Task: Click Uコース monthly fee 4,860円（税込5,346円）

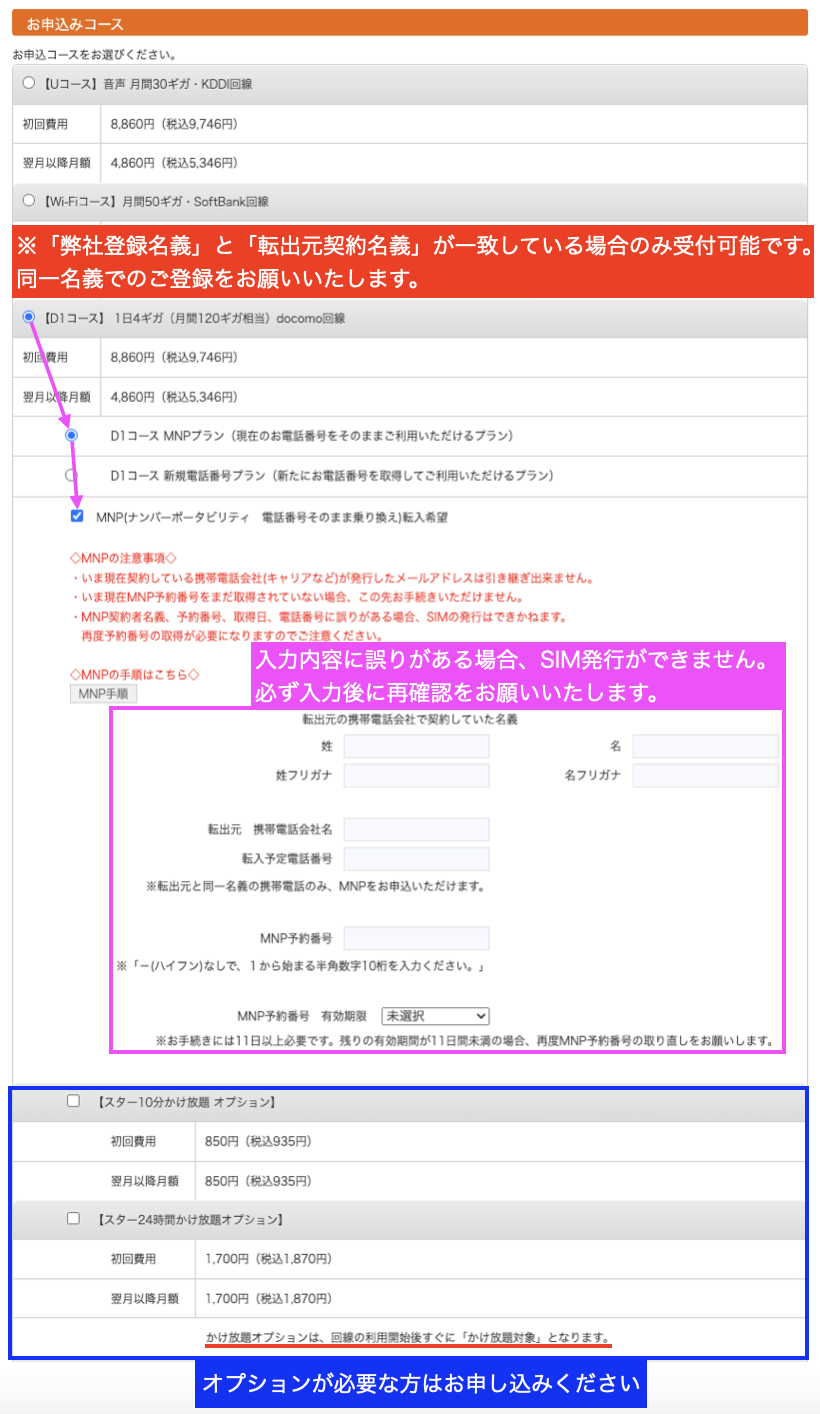Action: 174,162
